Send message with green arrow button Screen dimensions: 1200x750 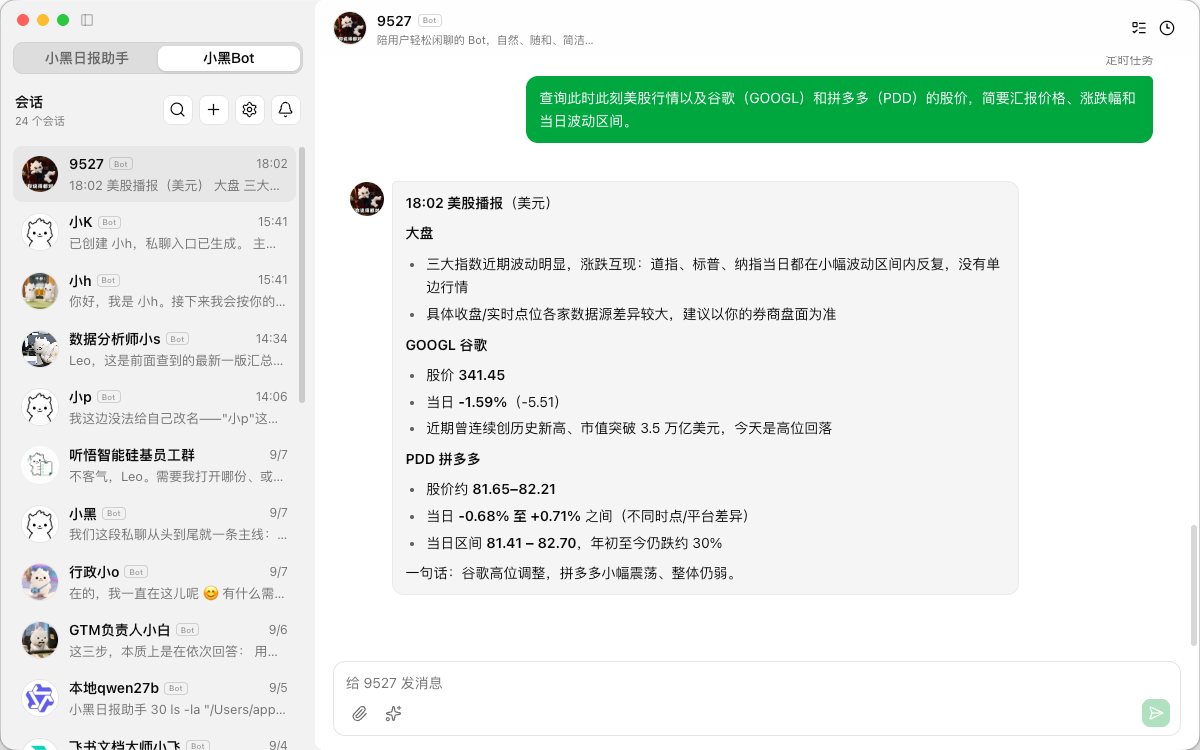(x=1156, y=713)
